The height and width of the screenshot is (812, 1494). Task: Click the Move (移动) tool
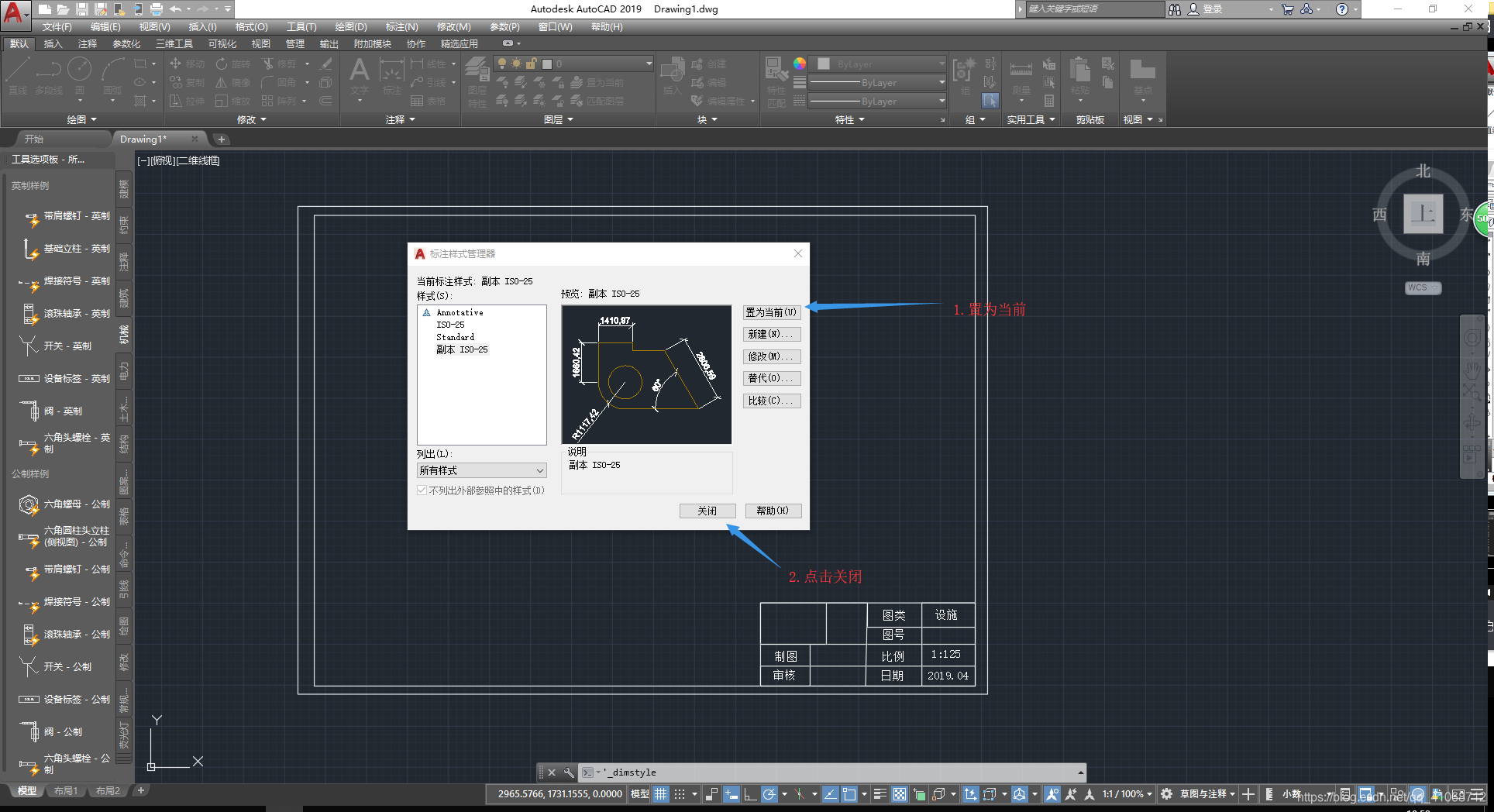187,64
